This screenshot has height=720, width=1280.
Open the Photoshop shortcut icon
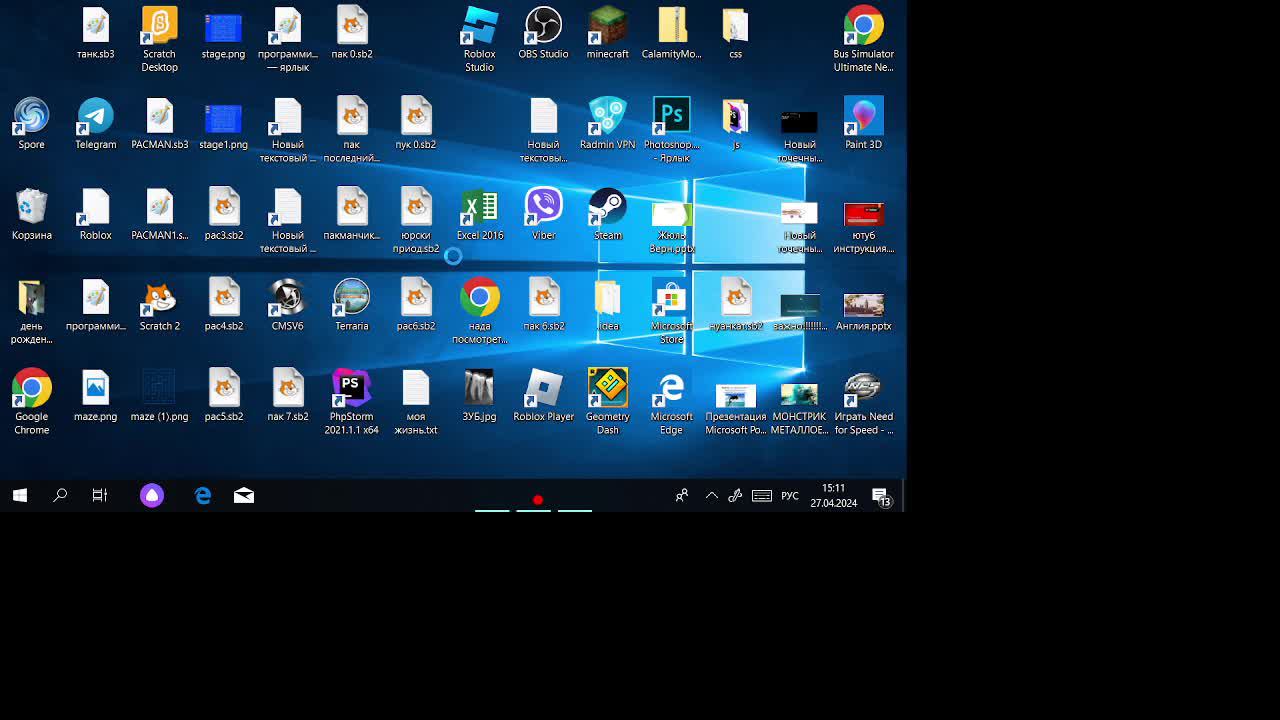(671, 130)
